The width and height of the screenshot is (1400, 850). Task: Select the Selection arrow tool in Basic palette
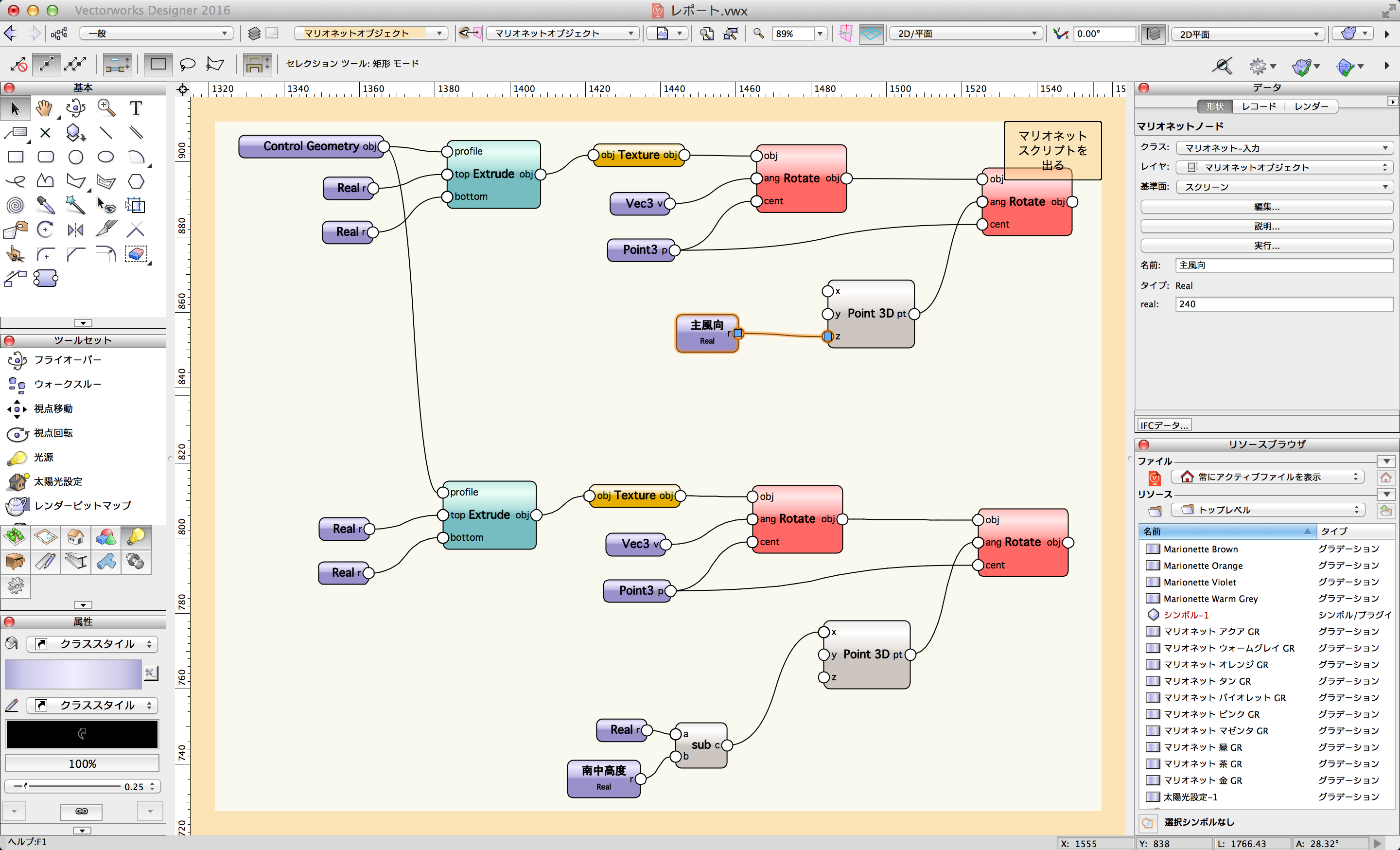(x=16, y=108)
